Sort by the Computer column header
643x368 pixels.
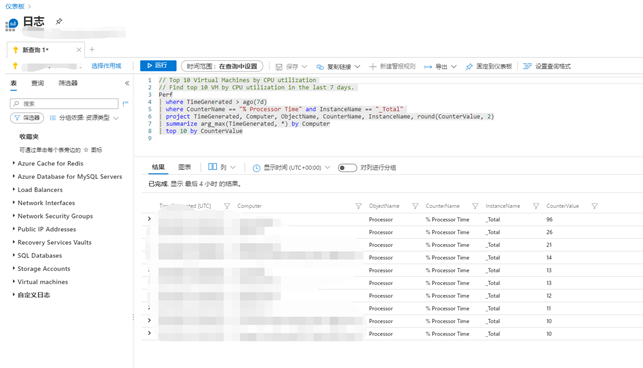pos(249,206)
